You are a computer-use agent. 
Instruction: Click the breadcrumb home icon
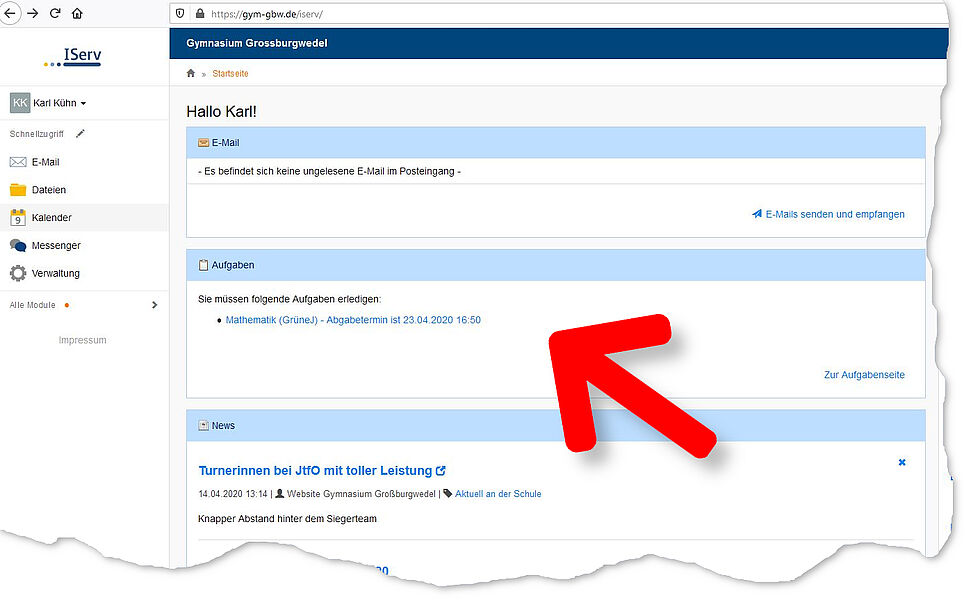(x=191, y=74)
